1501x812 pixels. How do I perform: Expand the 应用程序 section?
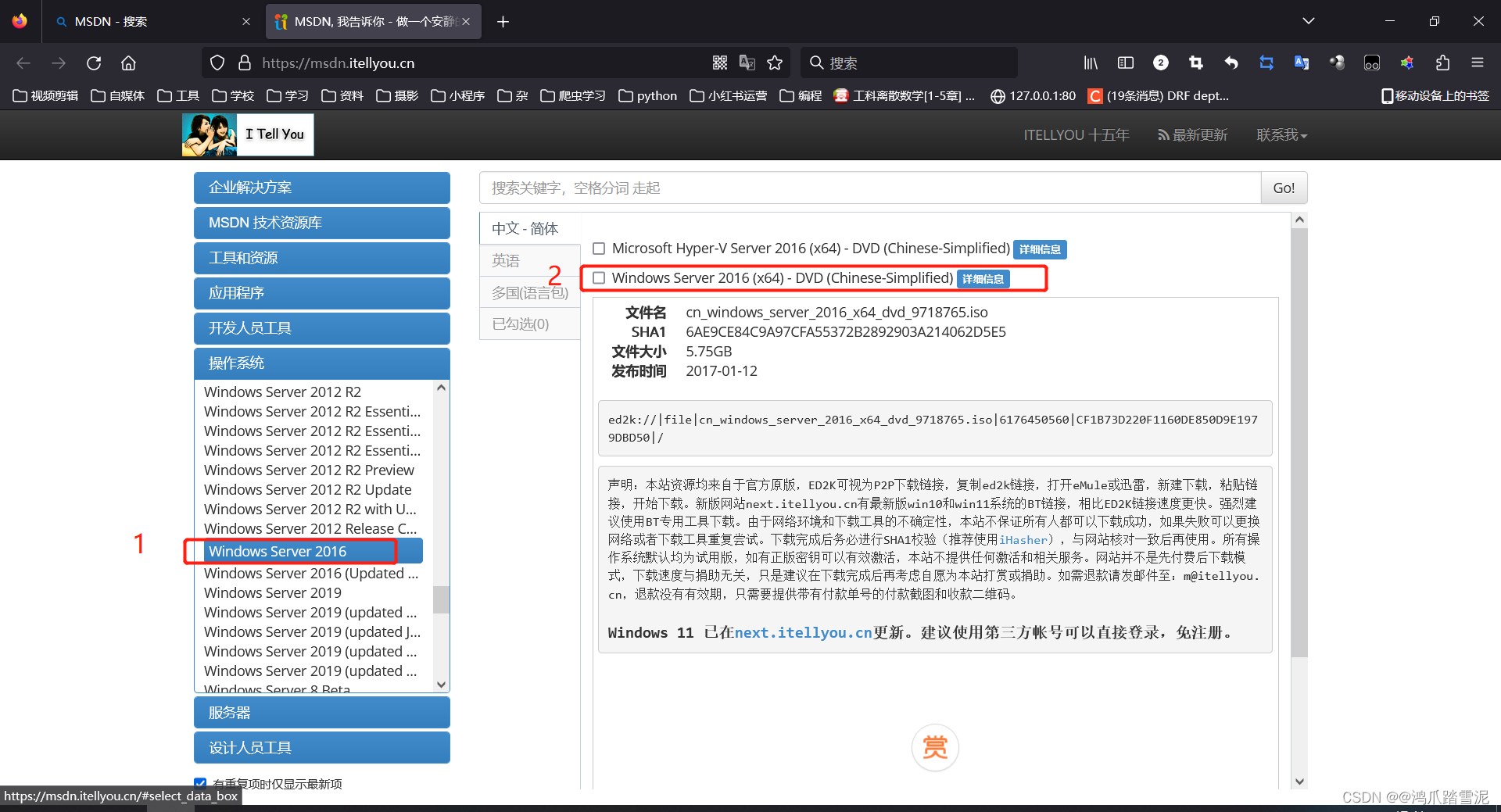pos(322,293)
